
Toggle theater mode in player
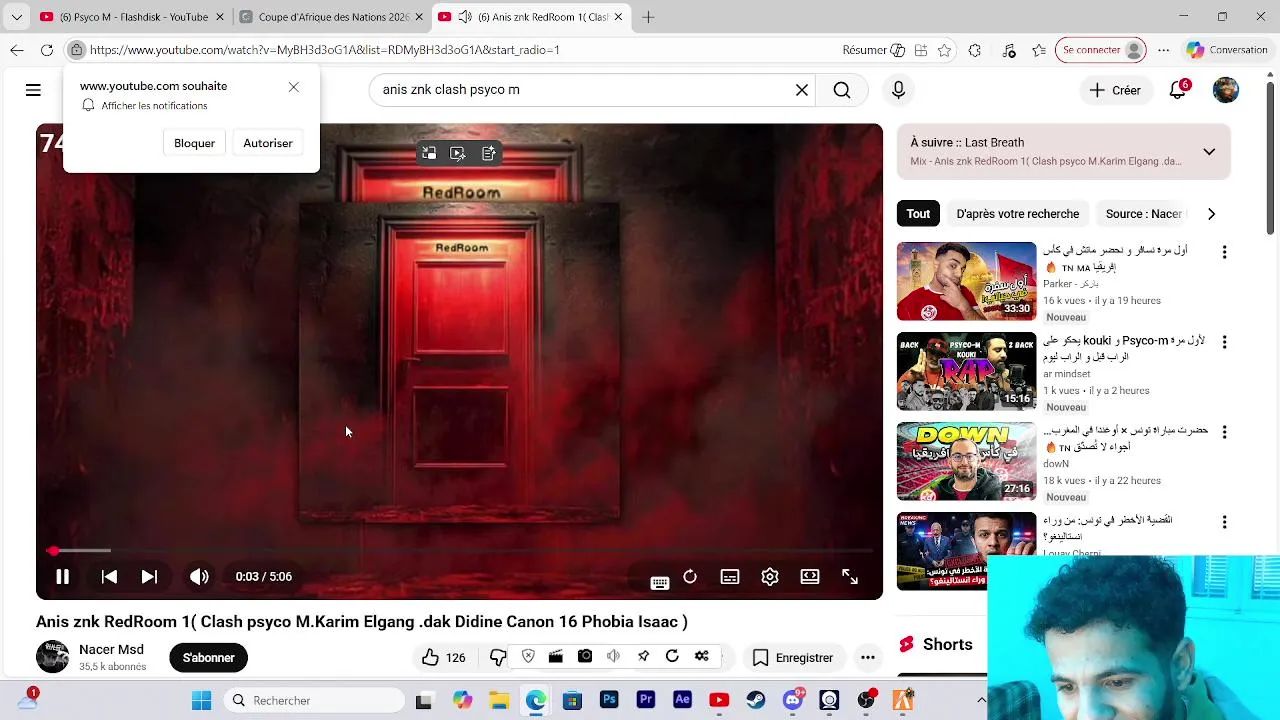tap(810, 577)
